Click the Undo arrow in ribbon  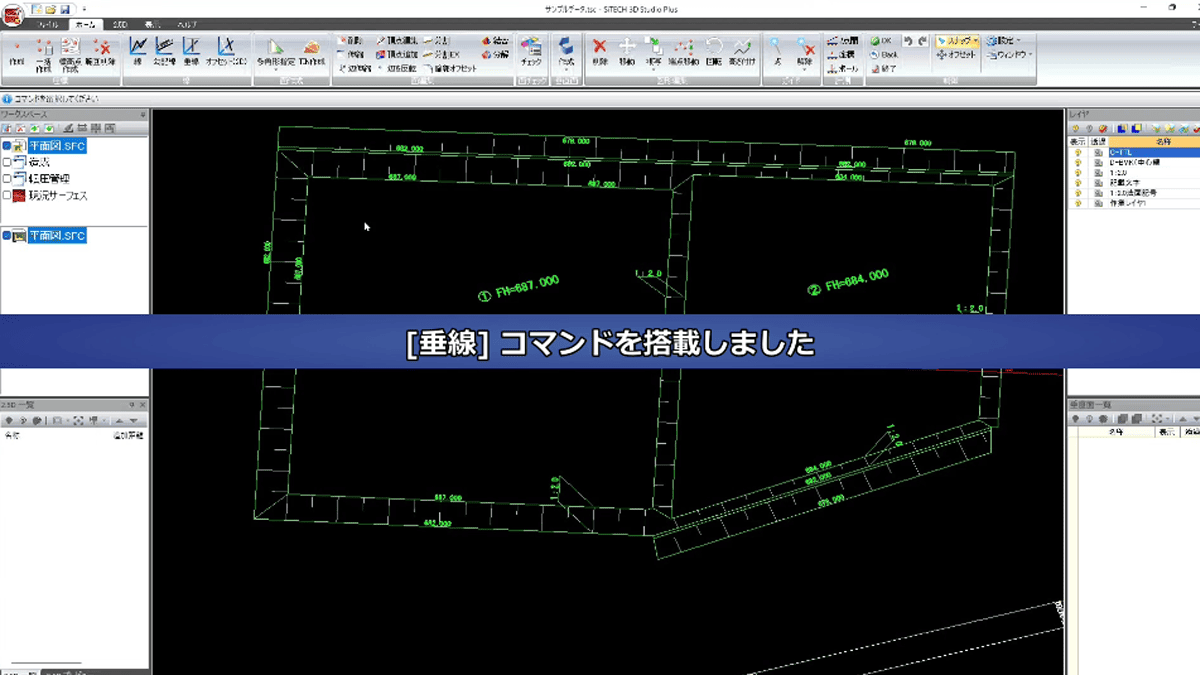click(x=908, y=41)
